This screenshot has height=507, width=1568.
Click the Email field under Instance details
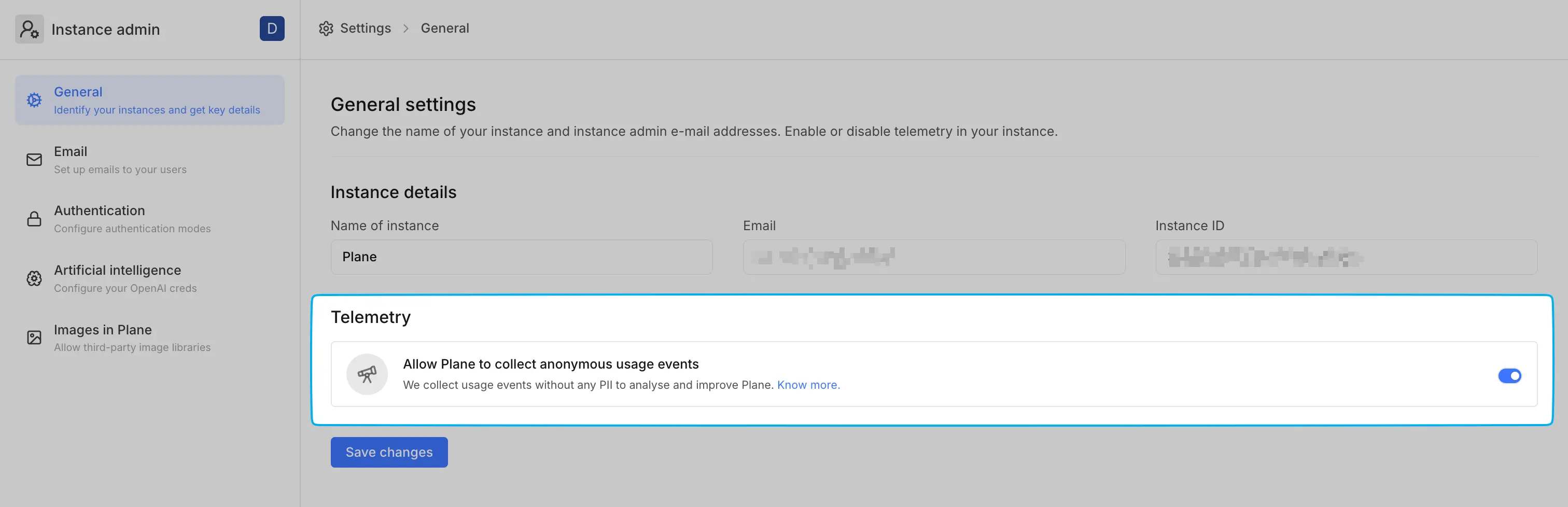[934, 257]
